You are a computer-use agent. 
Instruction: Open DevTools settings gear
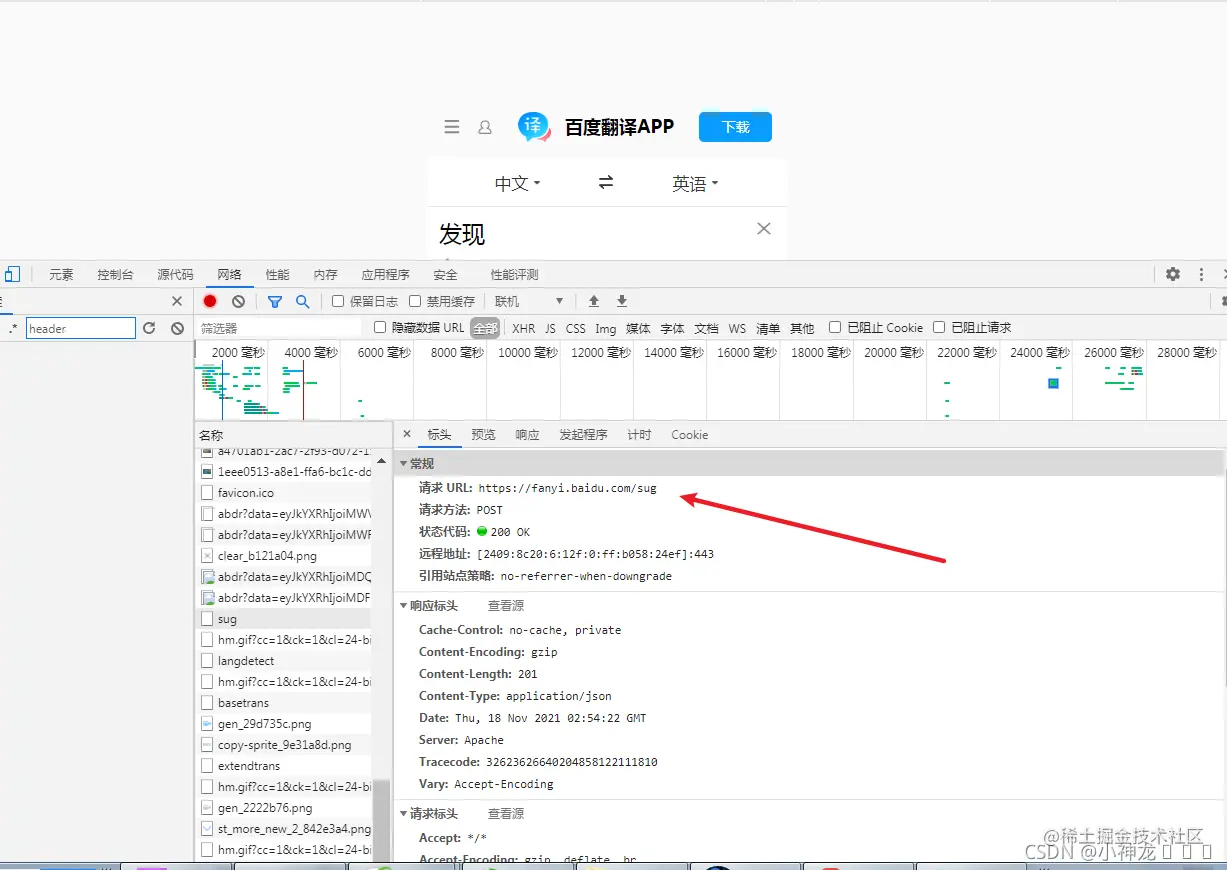click(x=1172, y=273)
